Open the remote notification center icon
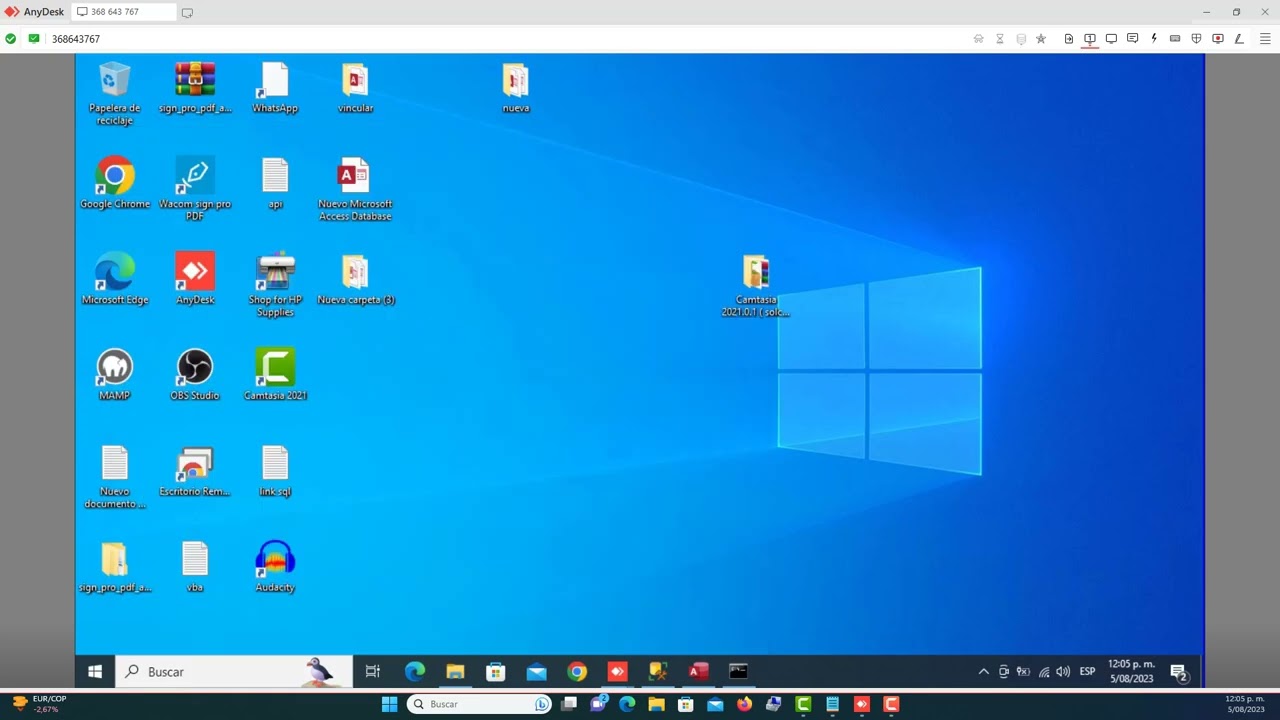The image size is (1280, 720). click(1179, 672)
